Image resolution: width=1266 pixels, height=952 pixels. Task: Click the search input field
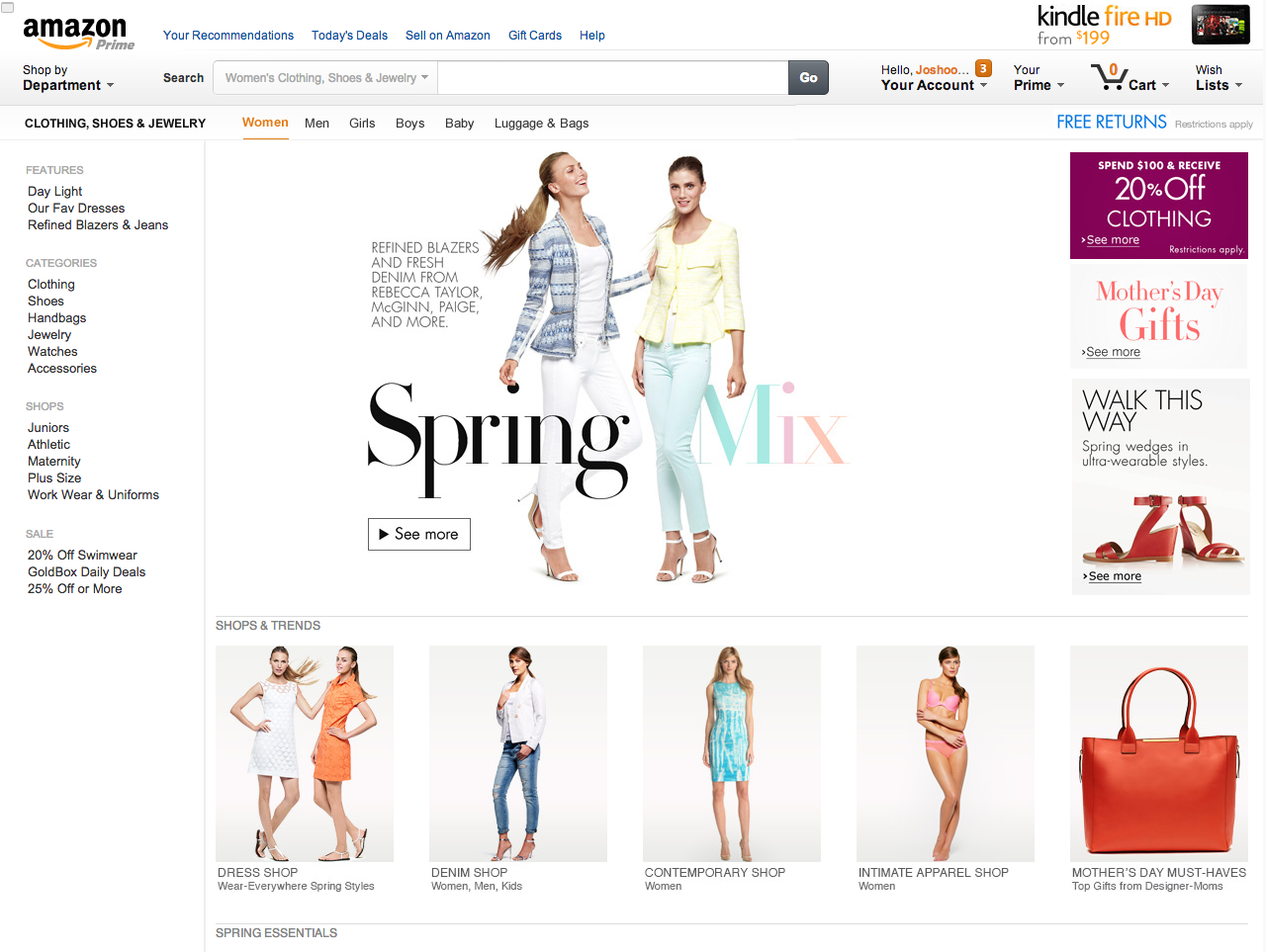click(613, 78)
